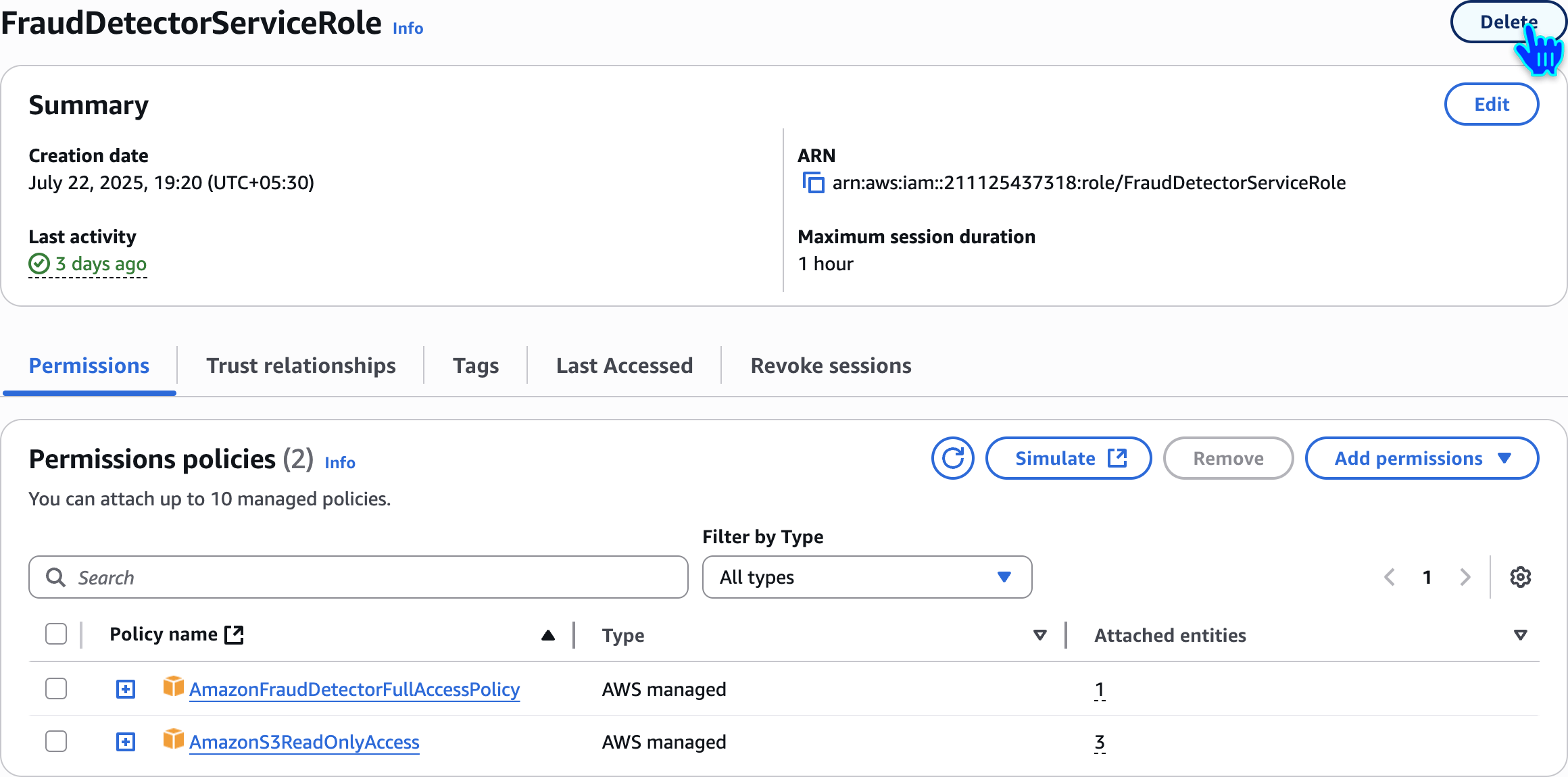Select AmazonS3ReadOnlyAccess row checkbox
Image resolution: width=1568 pixels, height=777 pixels.
[x=56, y=741]
